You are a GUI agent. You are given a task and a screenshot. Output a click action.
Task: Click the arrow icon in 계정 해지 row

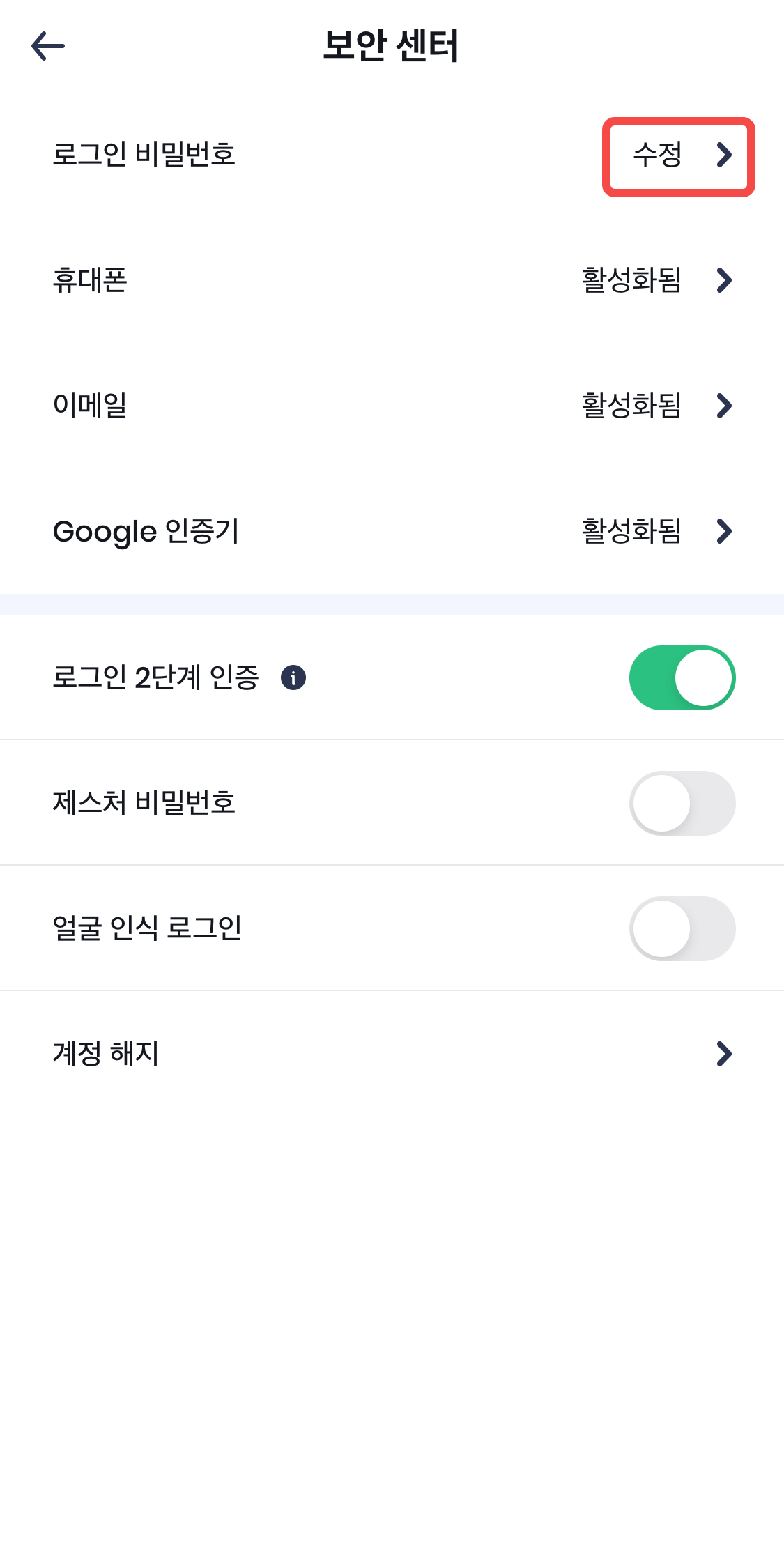(725, 1054)
